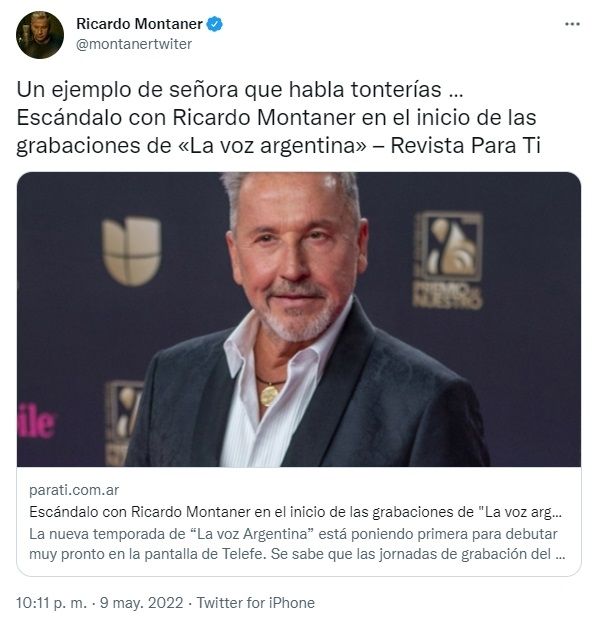
Task: Open the Ricardo Montaner display name link
Action: pos(139,24)
